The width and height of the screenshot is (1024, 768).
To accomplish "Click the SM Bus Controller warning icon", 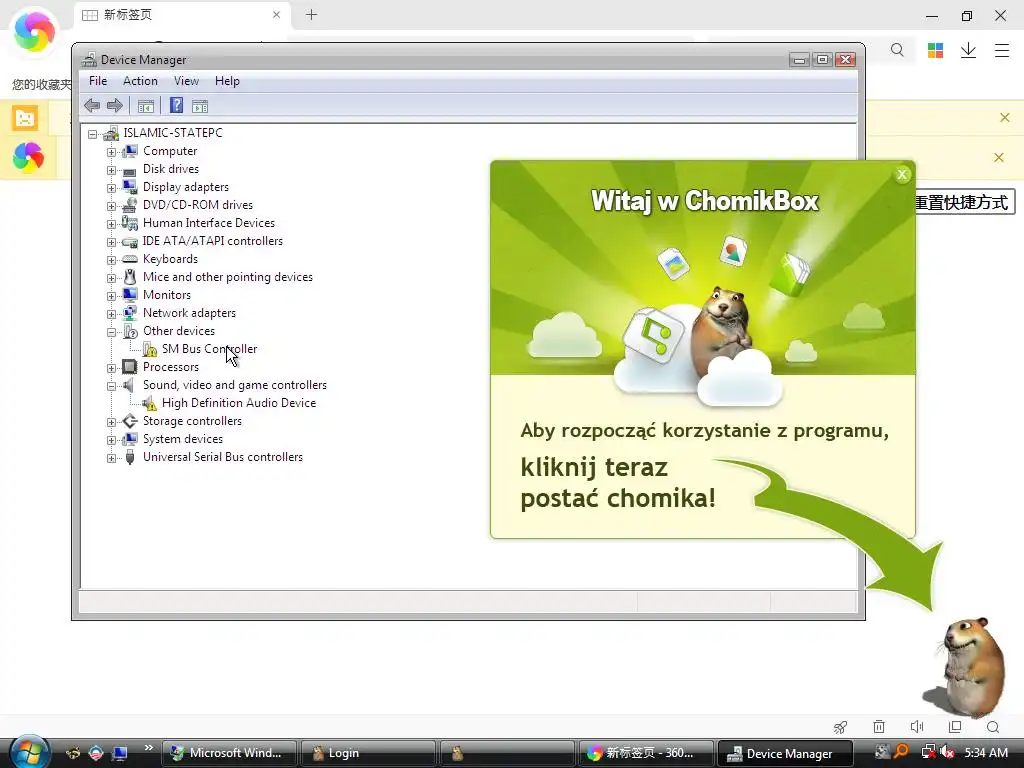I will [150, 349].
